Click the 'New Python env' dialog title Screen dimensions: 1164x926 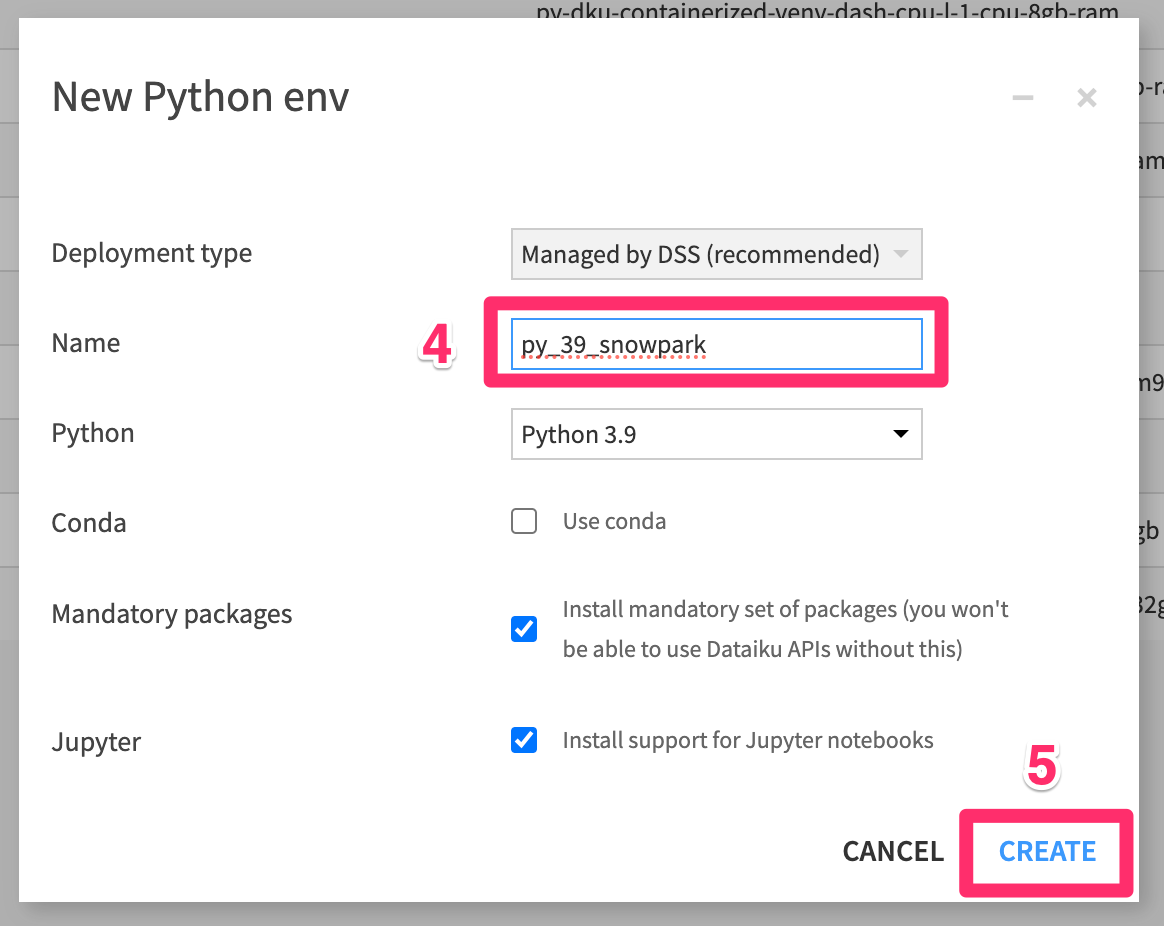(200, 98)
